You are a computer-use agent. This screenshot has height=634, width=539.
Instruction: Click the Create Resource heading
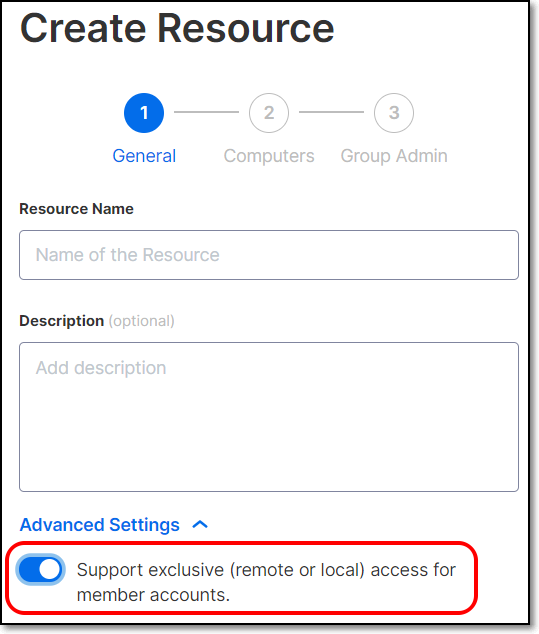[177, 28]
